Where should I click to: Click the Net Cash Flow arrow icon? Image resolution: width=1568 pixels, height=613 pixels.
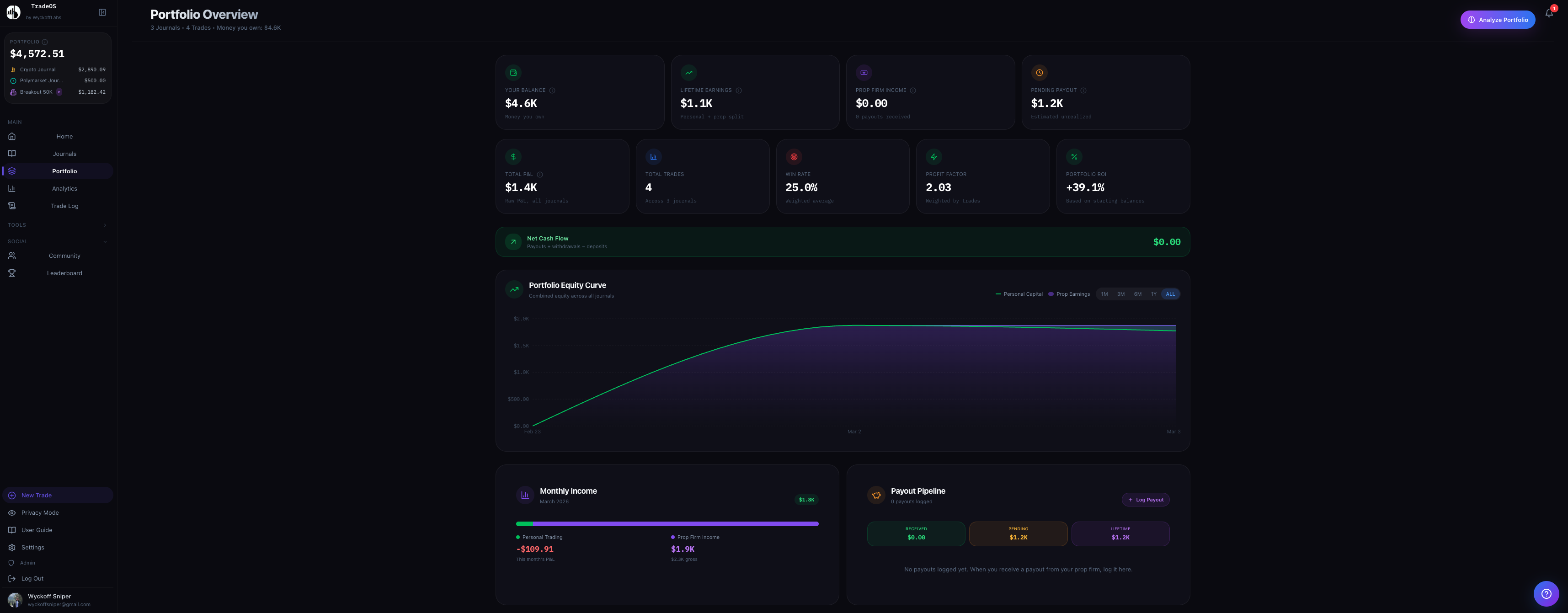tap(513, 242)
